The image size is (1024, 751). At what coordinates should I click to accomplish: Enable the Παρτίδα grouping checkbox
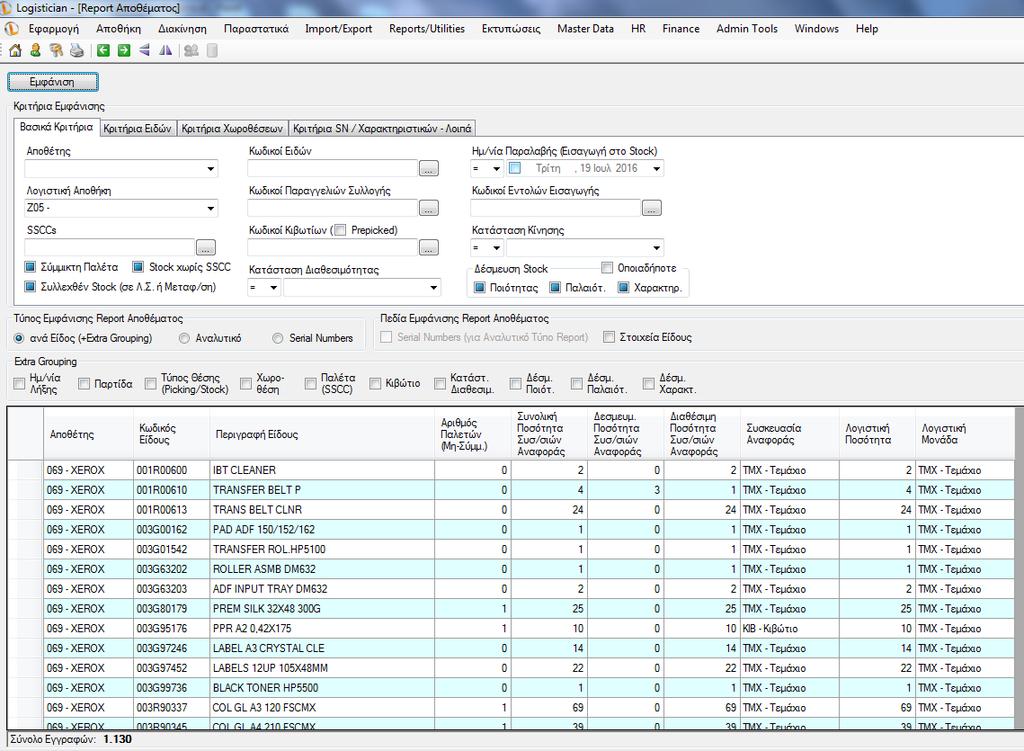[x=84, y=383]
